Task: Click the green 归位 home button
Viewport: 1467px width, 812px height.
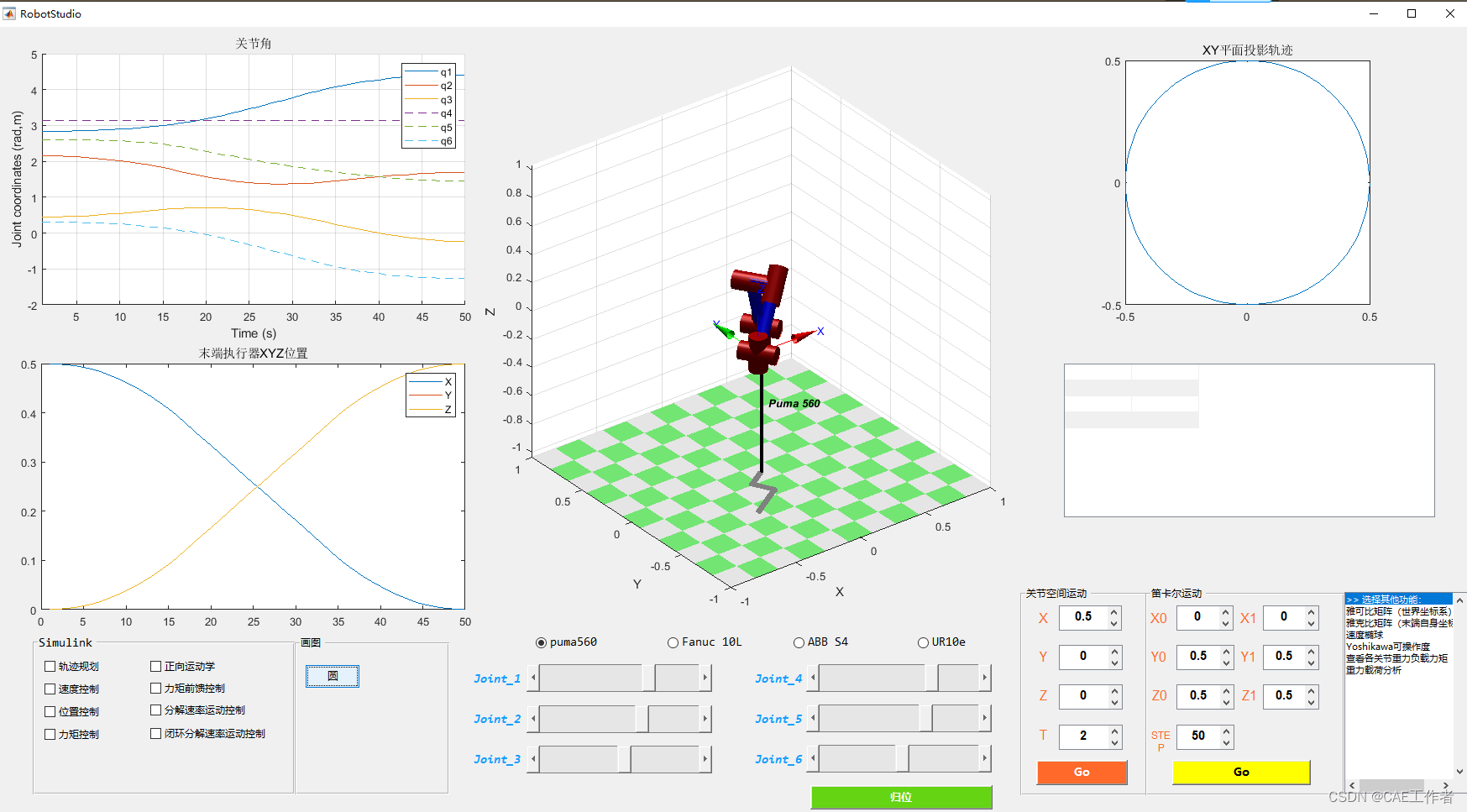Action: pyautogui.click(x=901, y=797)
